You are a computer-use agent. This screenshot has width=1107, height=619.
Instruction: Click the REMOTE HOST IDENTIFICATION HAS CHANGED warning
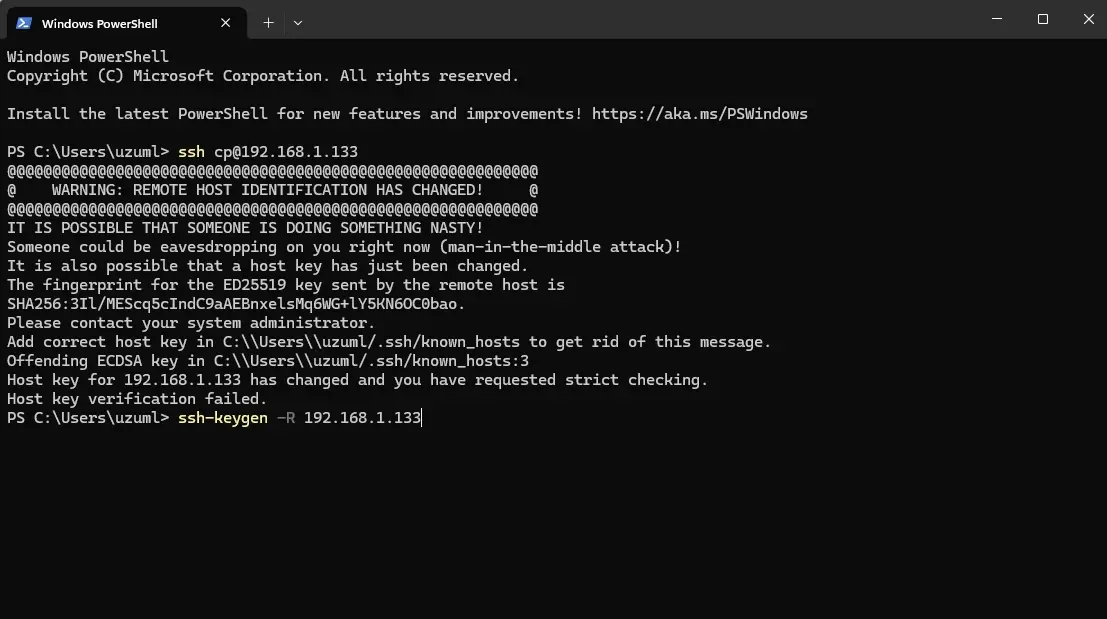(x=267, y=190)
